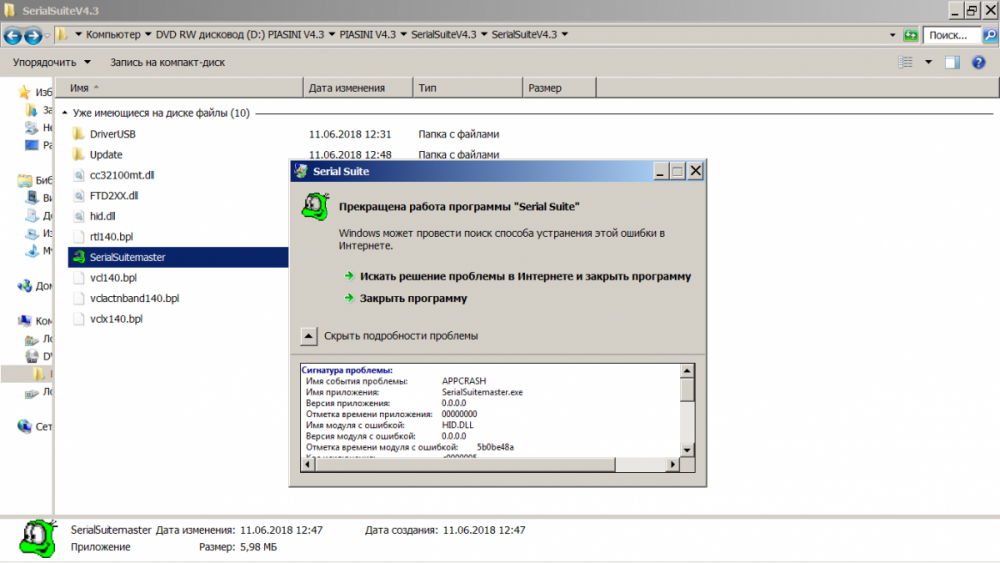
Task: Select the hid.dll file icon
Action: 78,216
